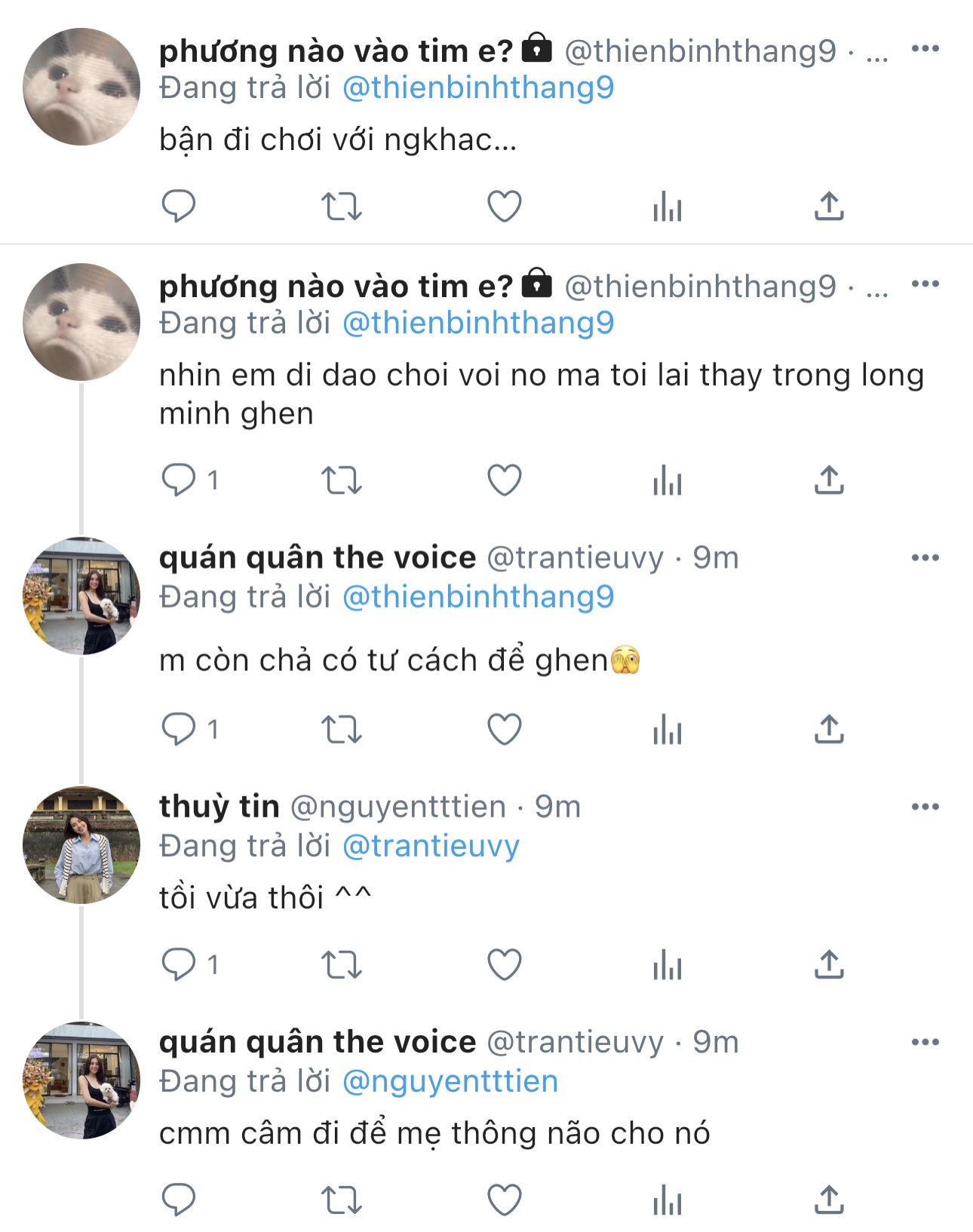Like the 'm còn chả có tư cách để ghen' tweet
The width and height of the screenshot is (973, 1232).
click(505, 730)
